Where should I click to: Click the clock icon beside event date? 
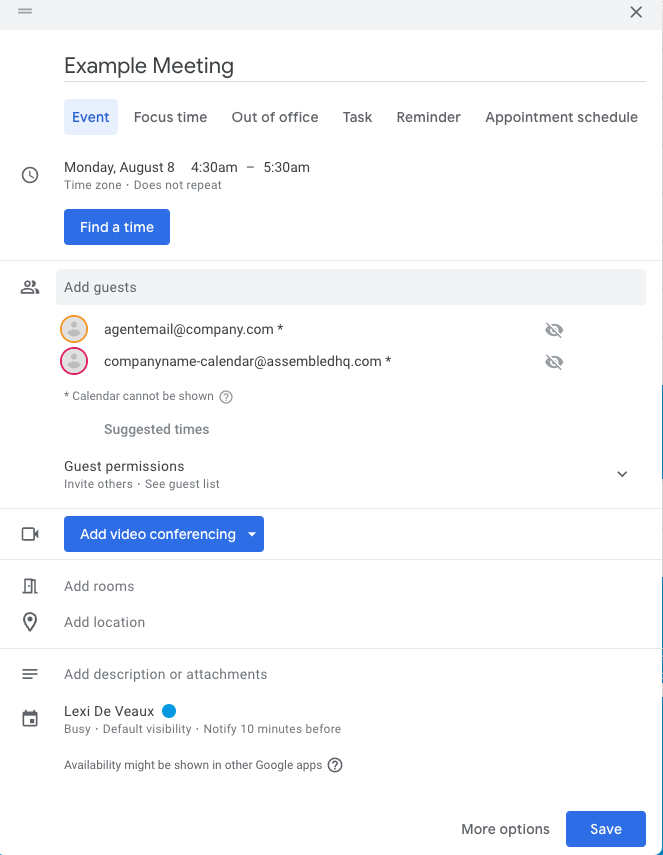pyautogui.click(x=30, y=175)
